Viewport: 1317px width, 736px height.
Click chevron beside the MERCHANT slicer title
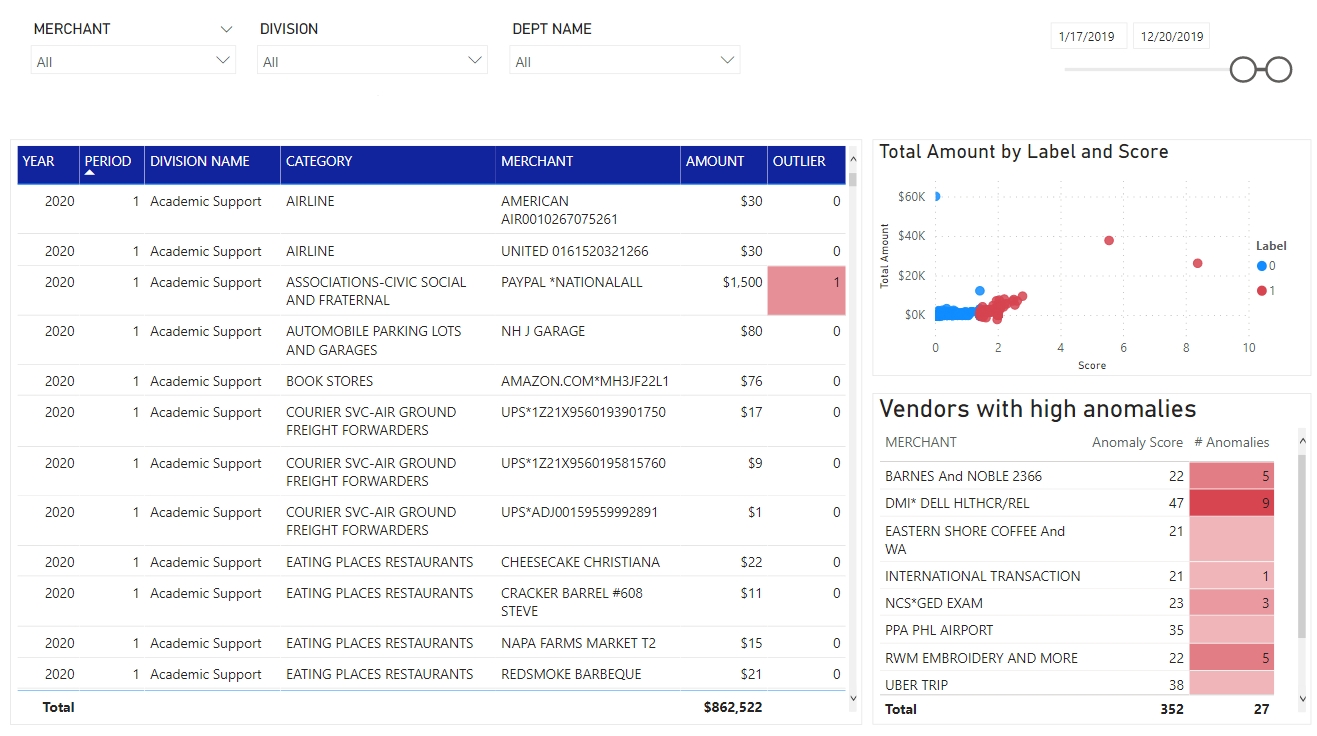(226, 30)
